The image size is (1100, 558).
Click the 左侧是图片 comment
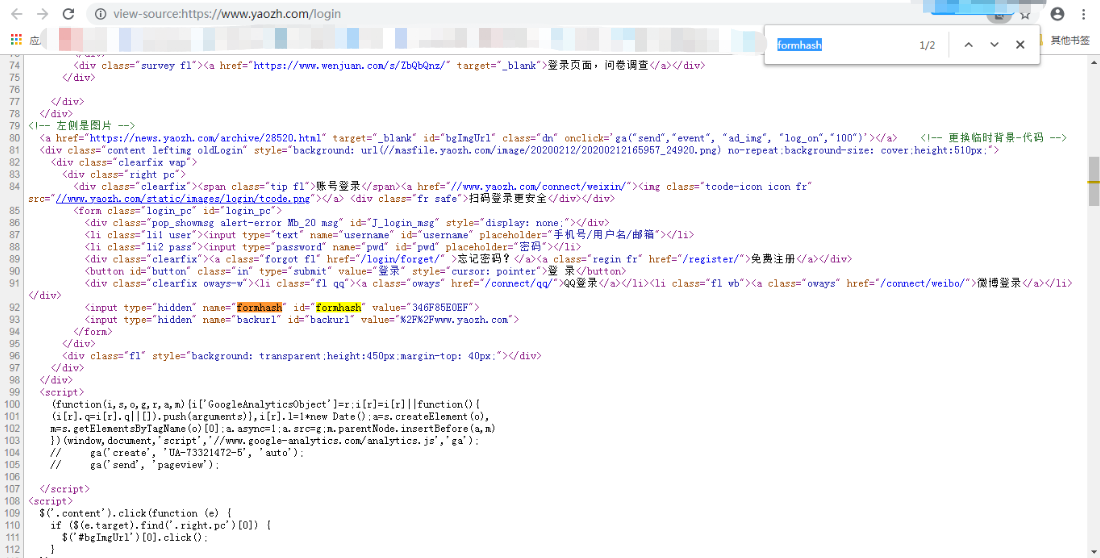tap(82, 126)
